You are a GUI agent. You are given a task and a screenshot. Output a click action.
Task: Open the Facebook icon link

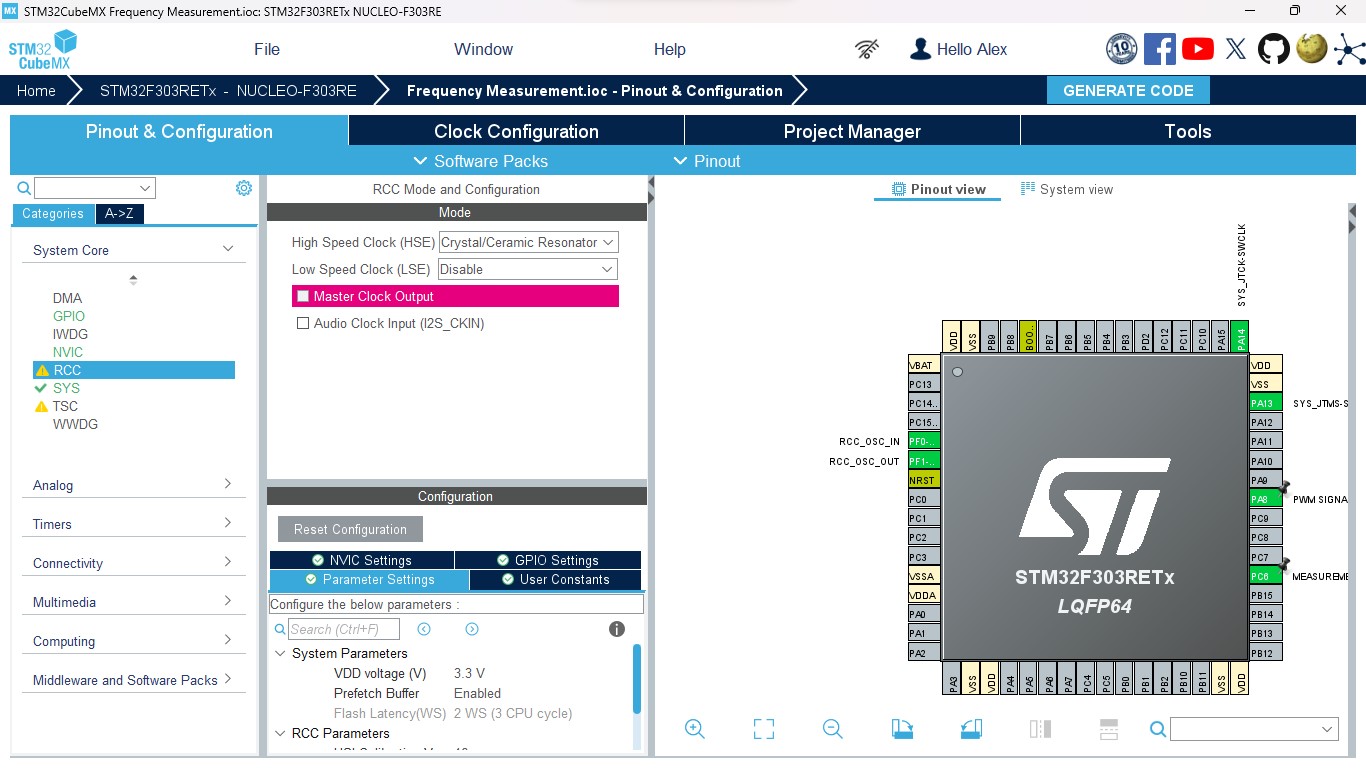point(1160,49)
